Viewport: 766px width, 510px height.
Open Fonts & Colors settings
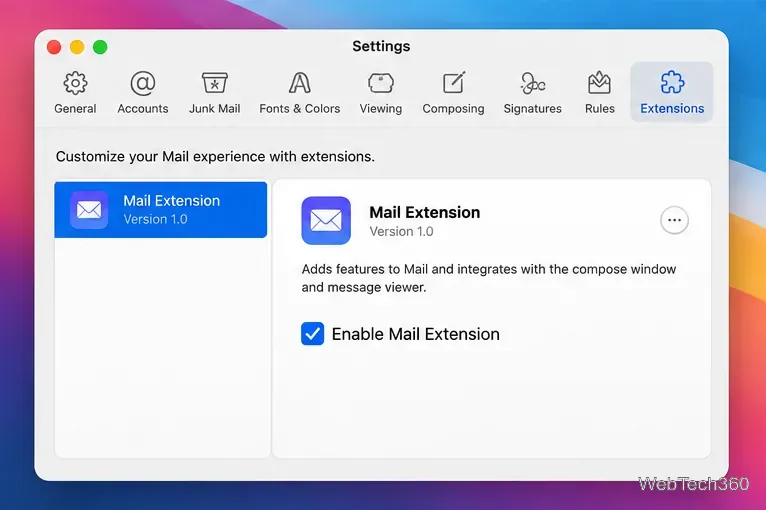(299, 92)
